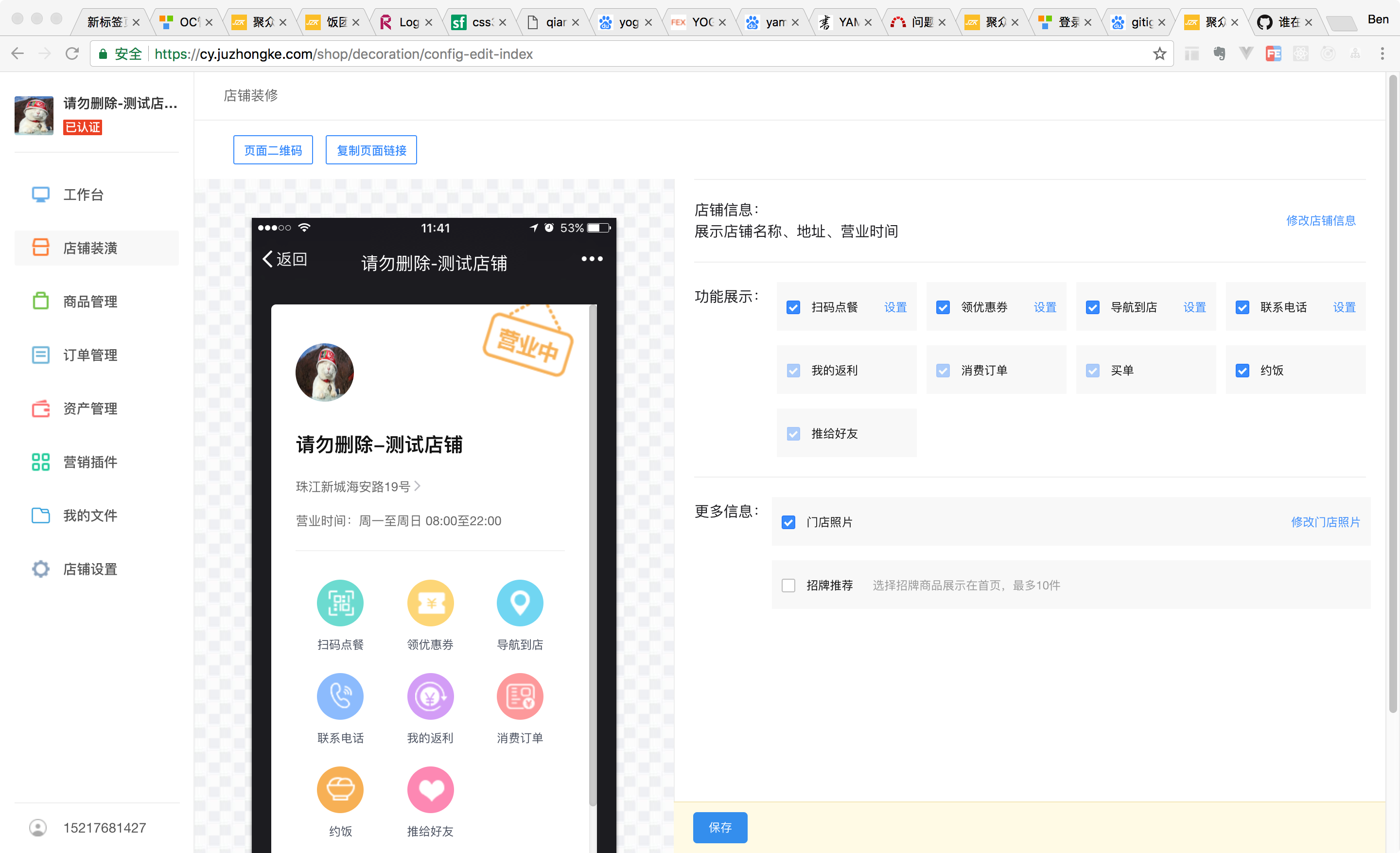Enable the 招牌推荐 checkbox
This screenshot has height=853, width=1400.
788,586
